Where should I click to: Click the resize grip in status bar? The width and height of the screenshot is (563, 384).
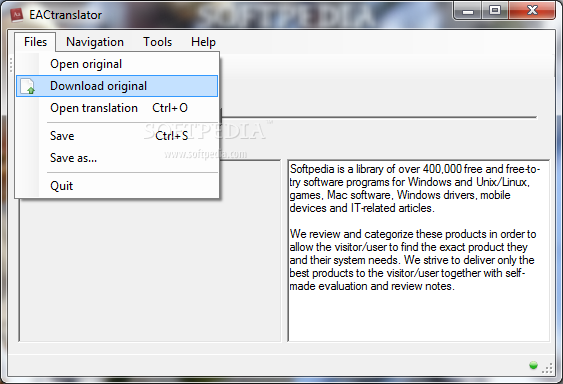(x=548, y=368)
